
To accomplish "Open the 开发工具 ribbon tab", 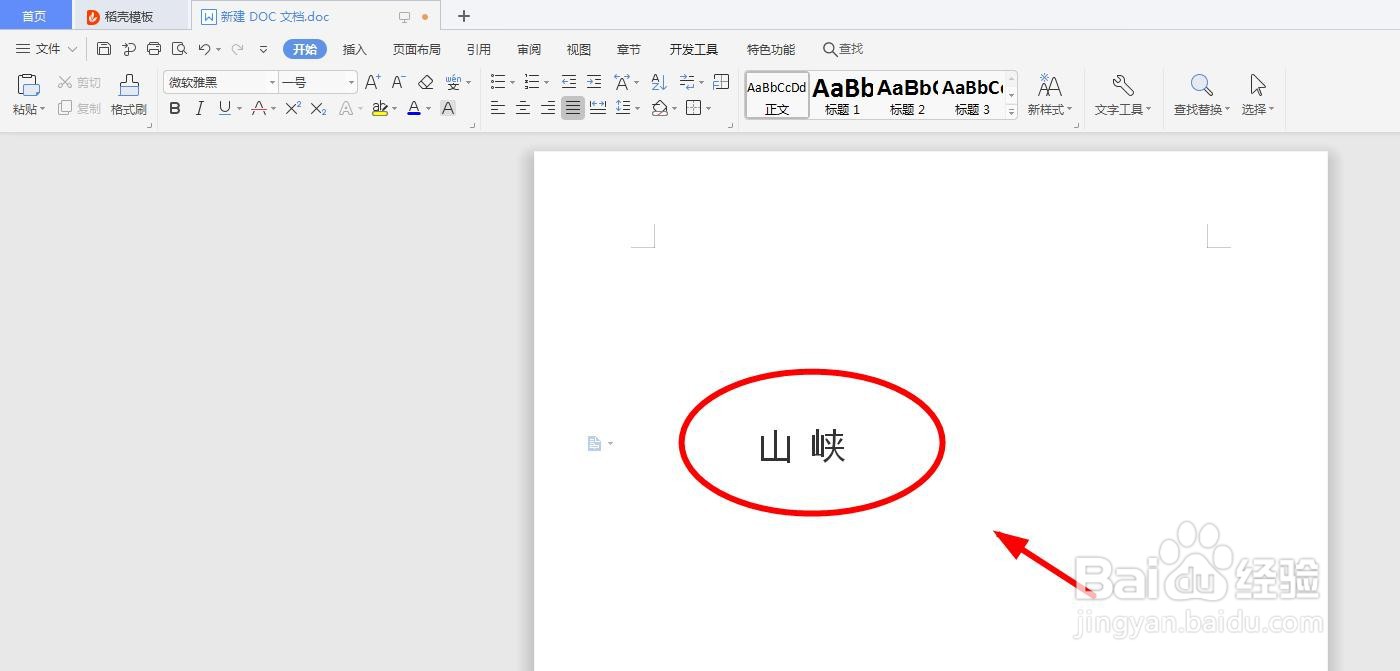I will pos(694,49).
